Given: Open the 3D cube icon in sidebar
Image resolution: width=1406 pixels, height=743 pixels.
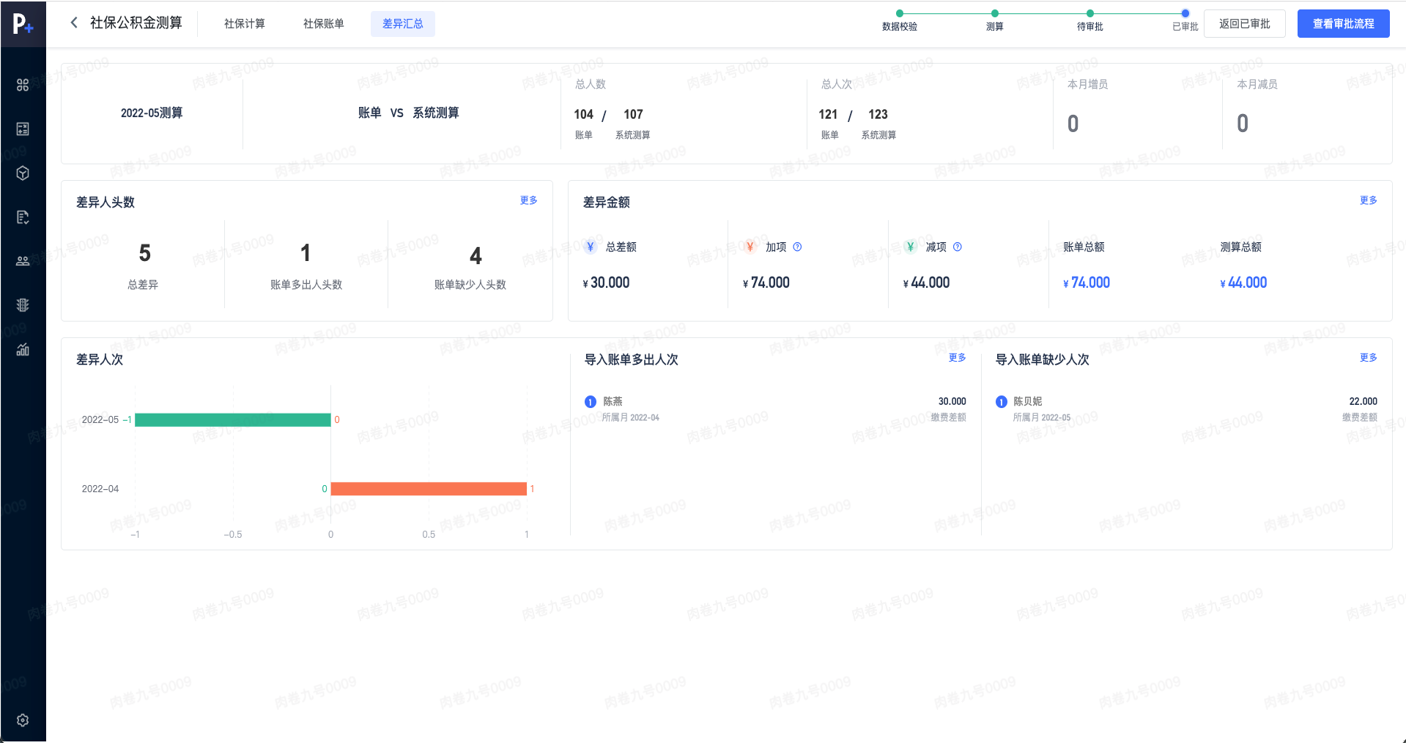Looking at the screenshot, I should click(23, 173).
